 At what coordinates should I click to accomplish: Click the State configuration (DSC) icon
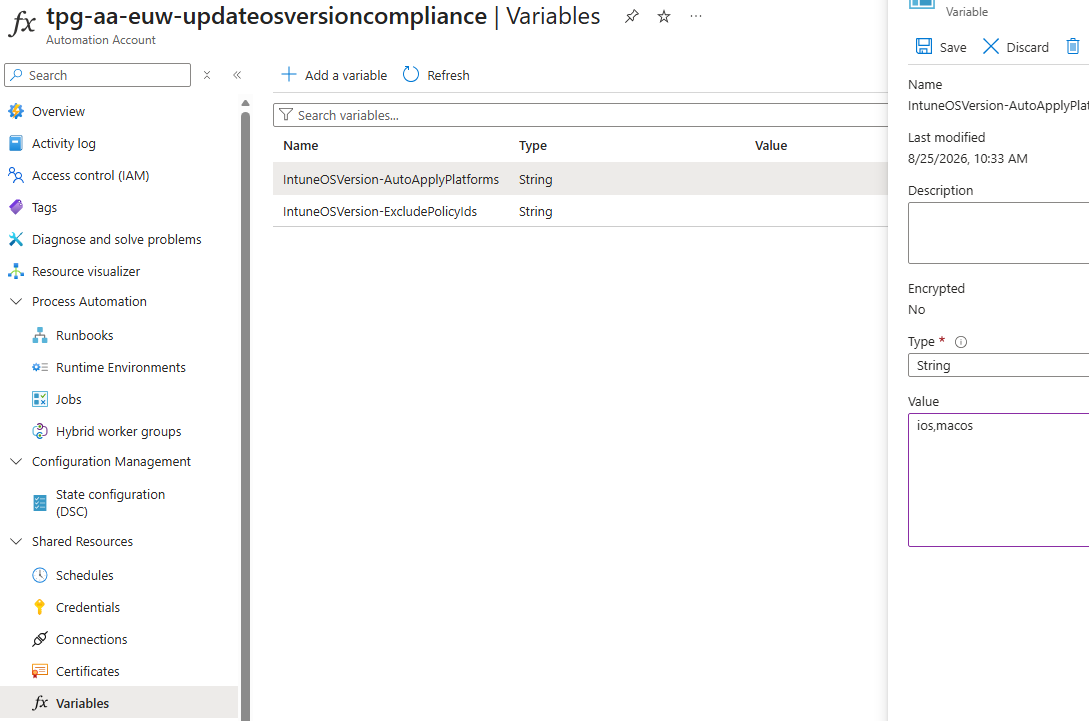coord(40,503)
